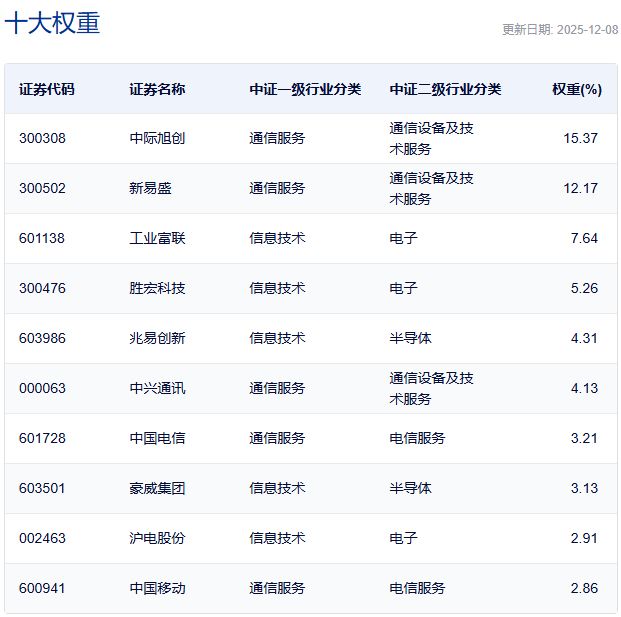Click the 中证一级行业分类 column header
The image size is (621, 617).
click(x=305, y=89)
